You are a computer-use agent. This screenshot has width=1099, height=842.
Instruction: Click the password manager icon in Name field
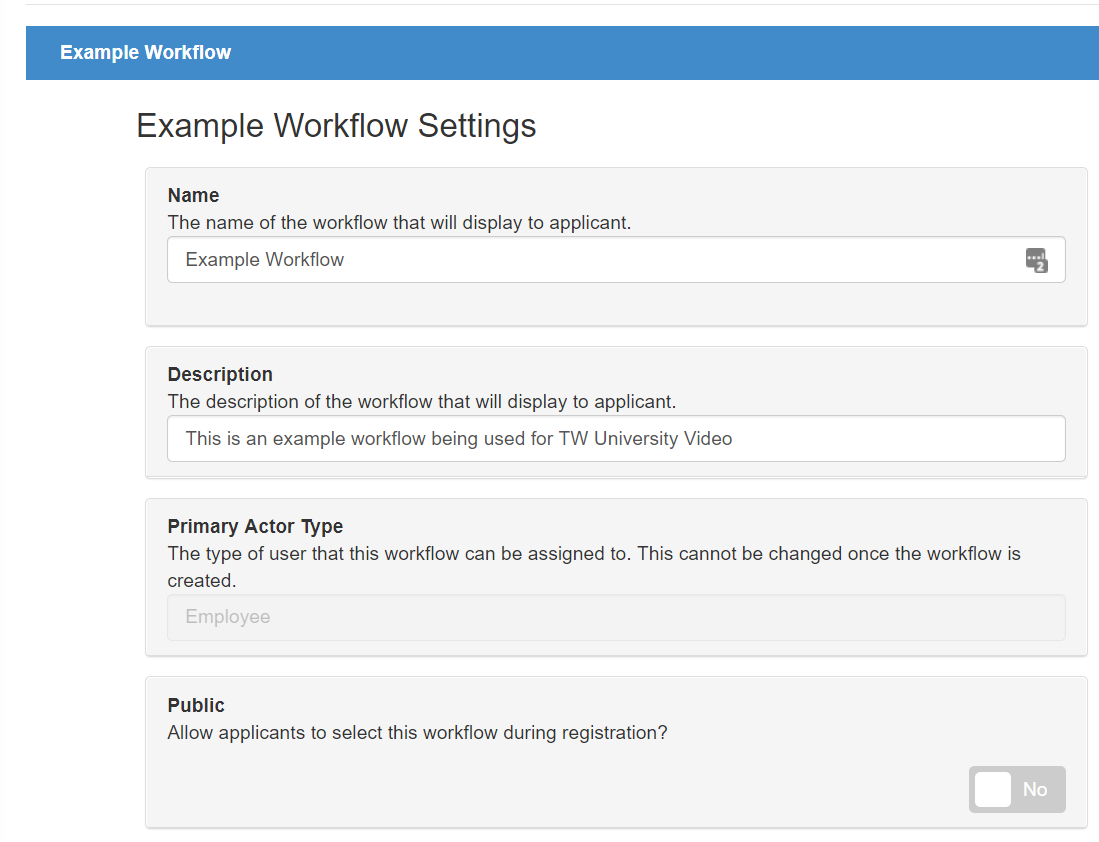click(x=1036, y=260)
